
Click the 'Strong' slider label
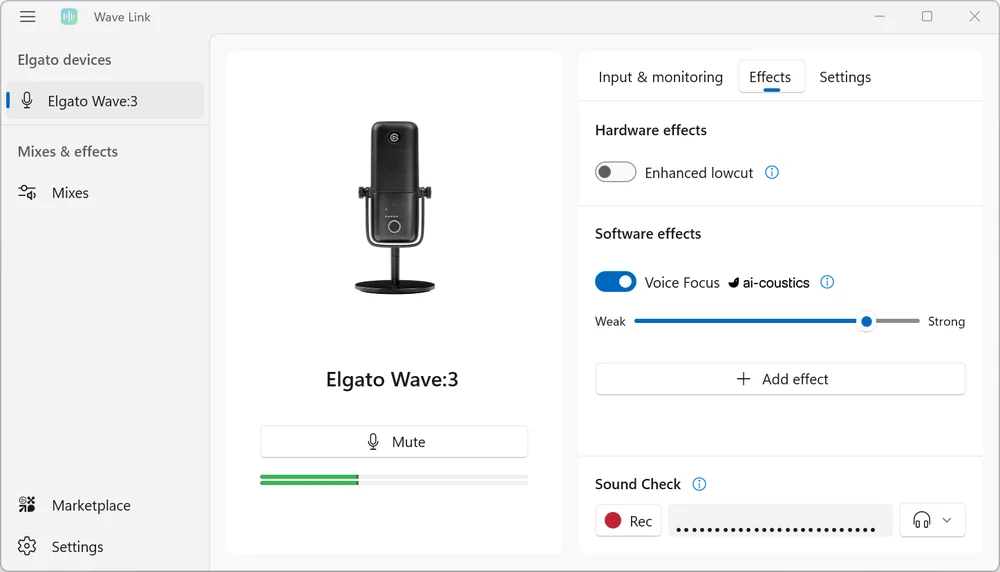946,321
